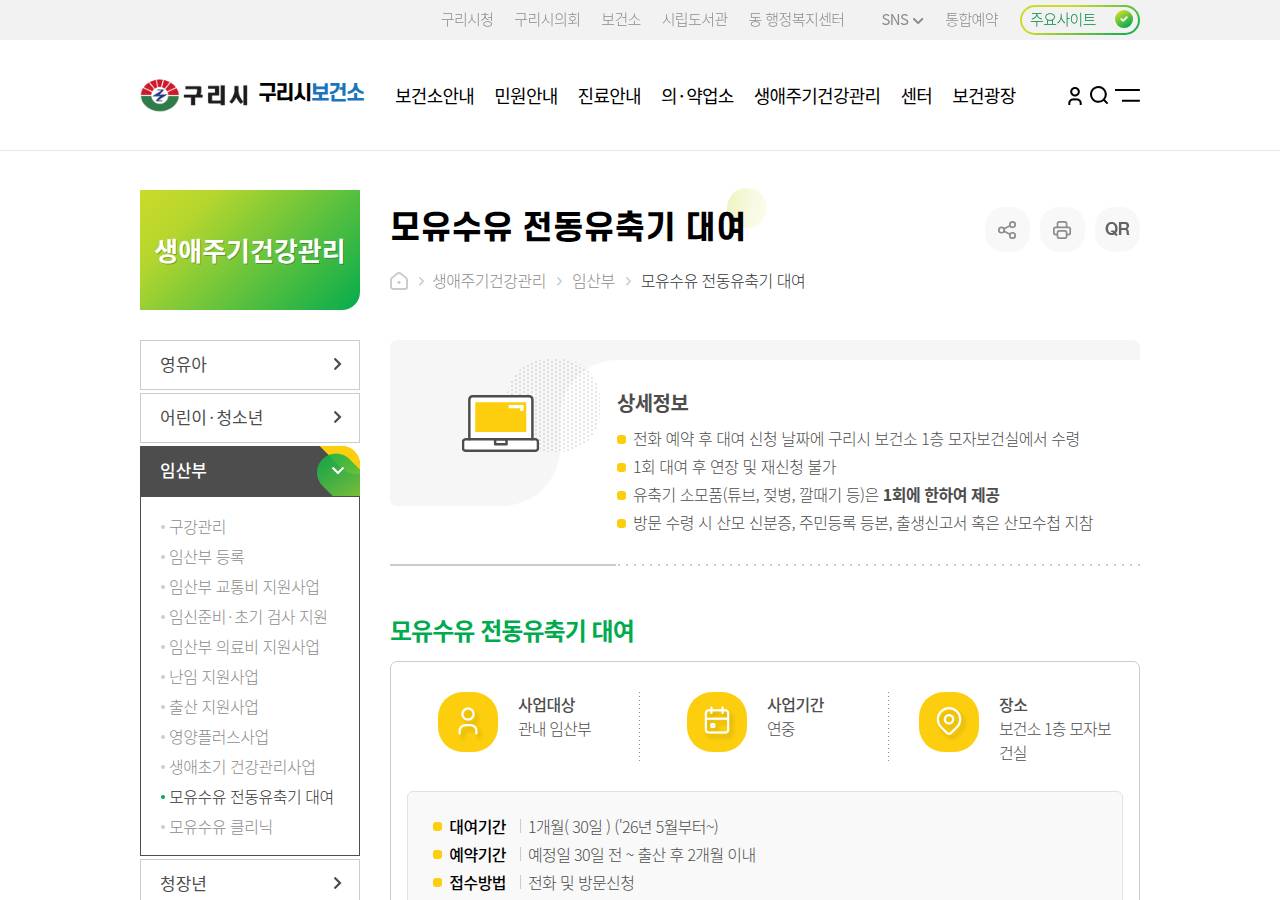
Task: Click the share icon button
Action: tap(1007, 230)
